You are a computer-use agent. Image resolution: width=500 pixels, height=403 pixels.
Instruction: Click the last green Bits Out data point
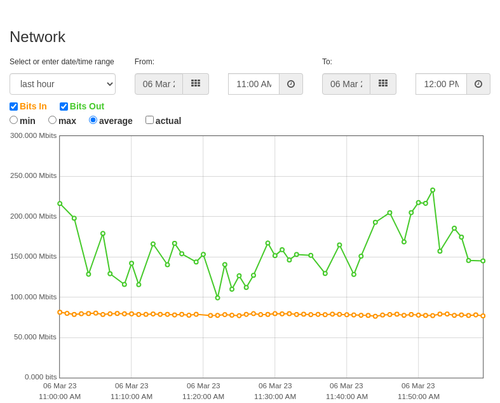[x=483, y=261]
